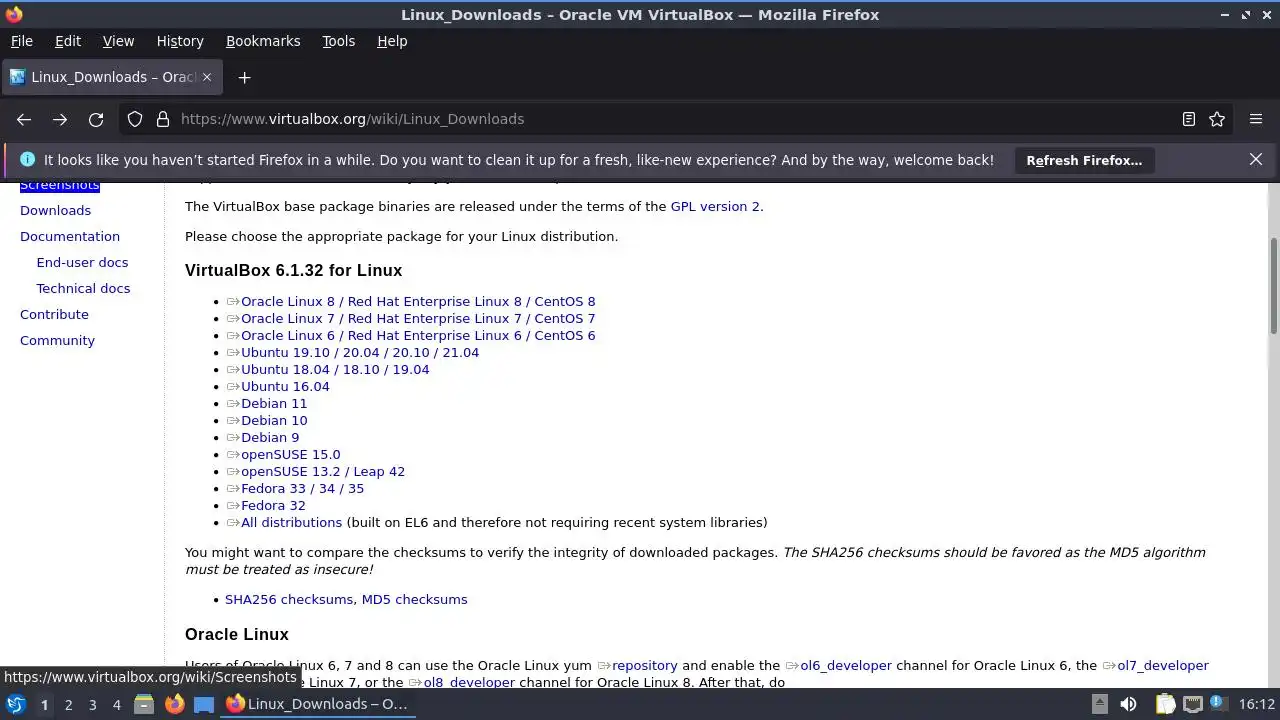Screen dimensions: 1280x720
Task: Follow the GPL version 2 link
Action: [x=715, y=206]
